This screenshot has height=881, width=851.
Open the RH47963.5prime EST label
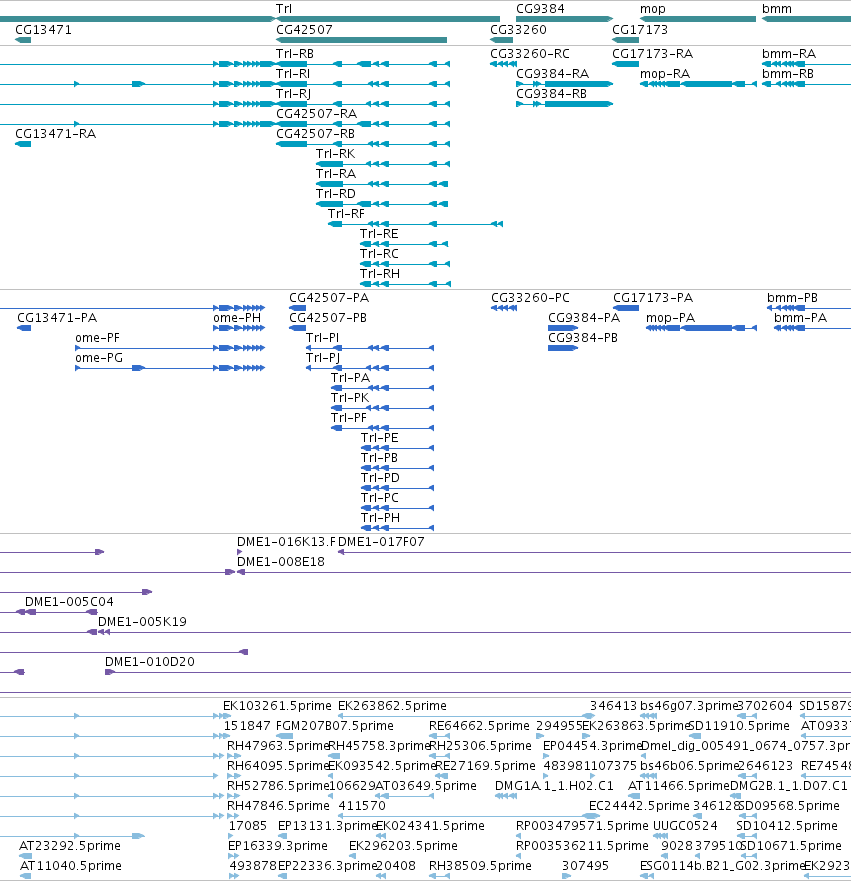(x=277, y=746)
